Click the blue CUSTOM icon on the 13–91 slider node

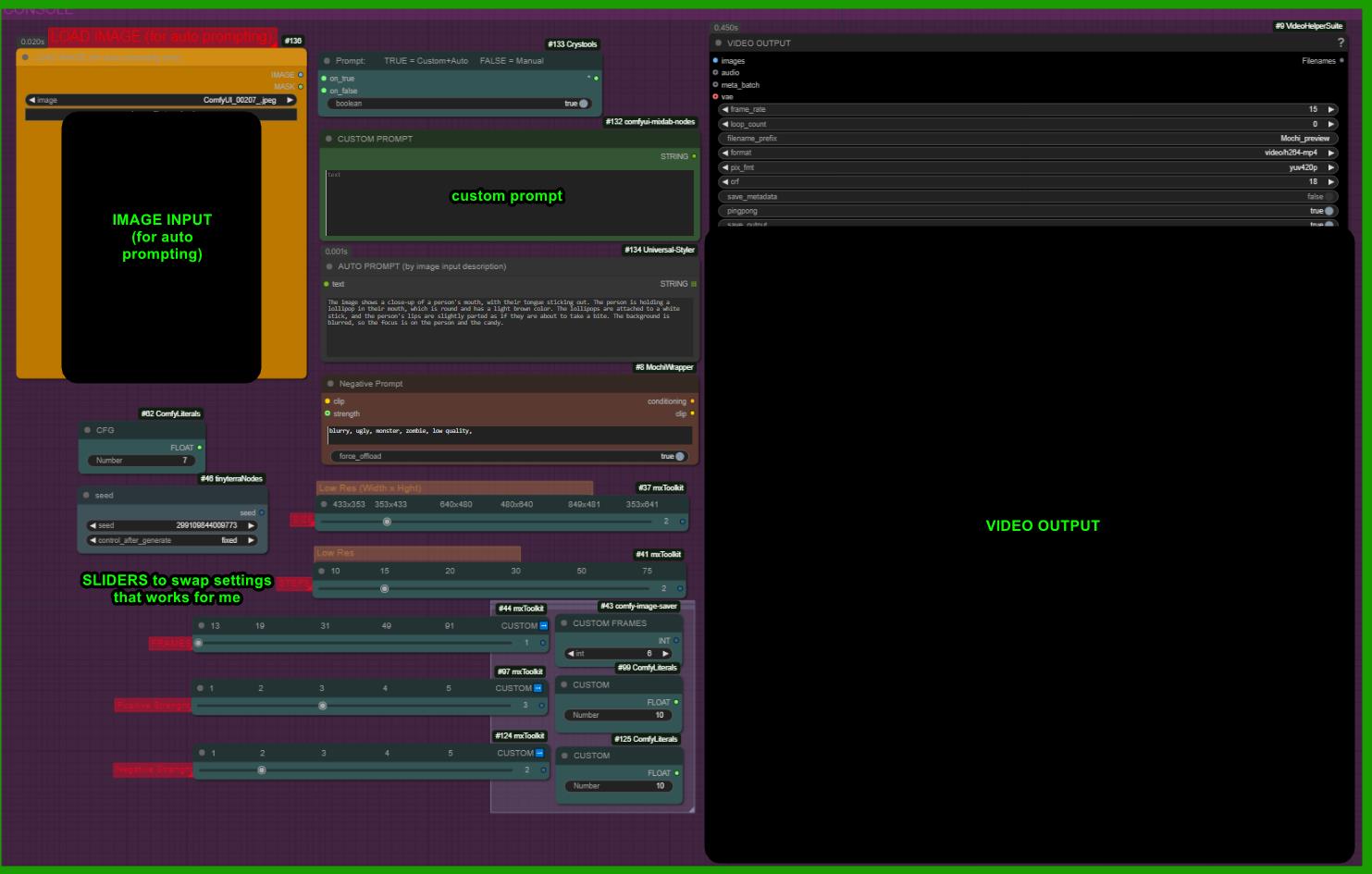[x=544, y=626]
